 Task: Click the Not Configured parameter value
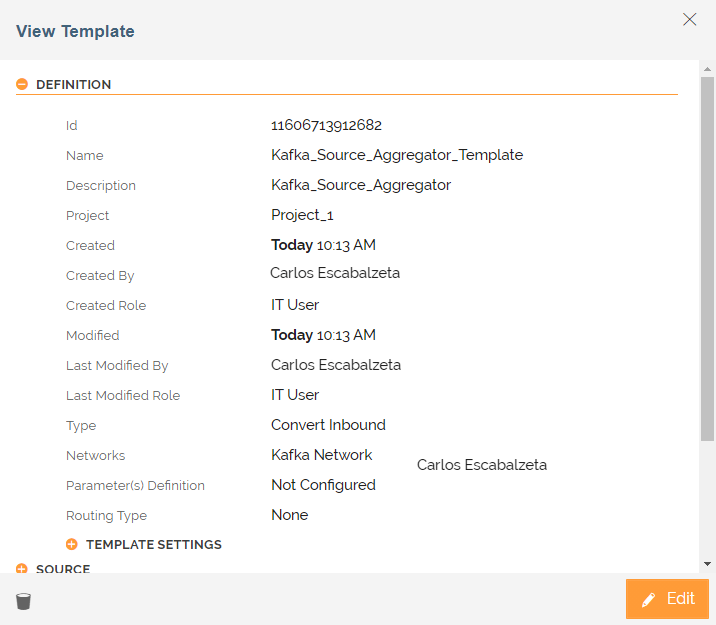(x=323, y=485)
